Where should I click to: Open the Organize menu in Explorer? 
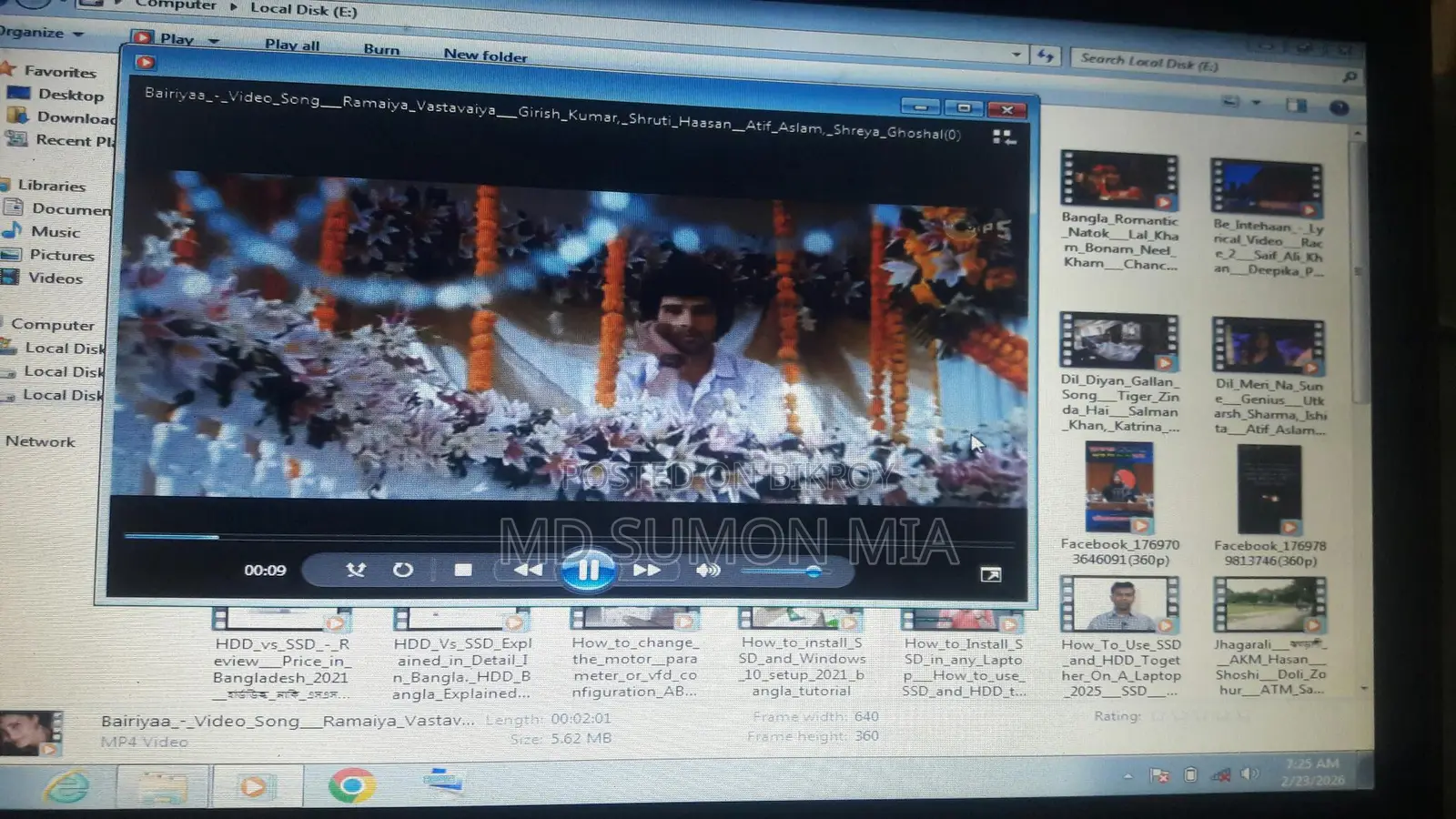point(42,33)
